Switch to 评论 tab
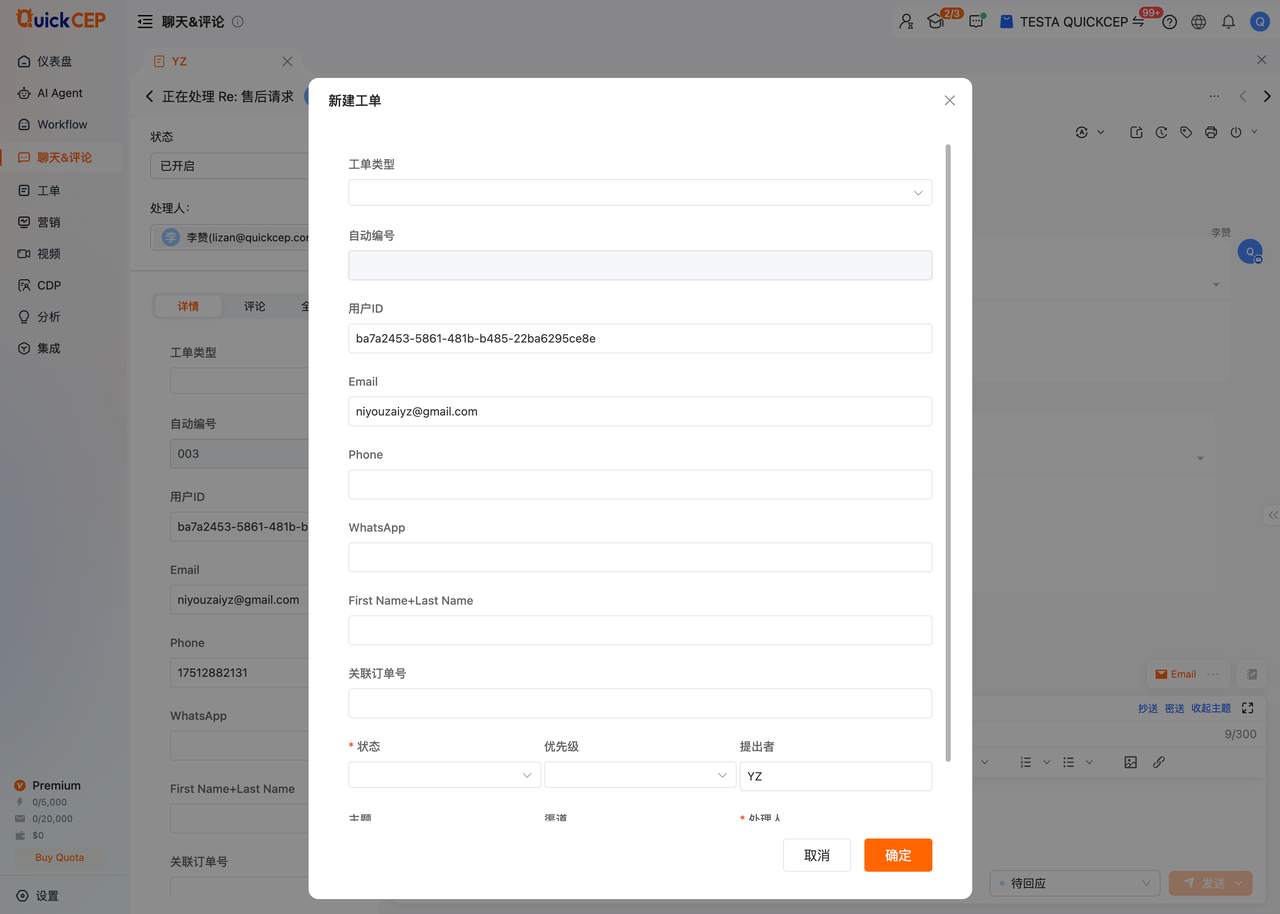 pos(255,306)
